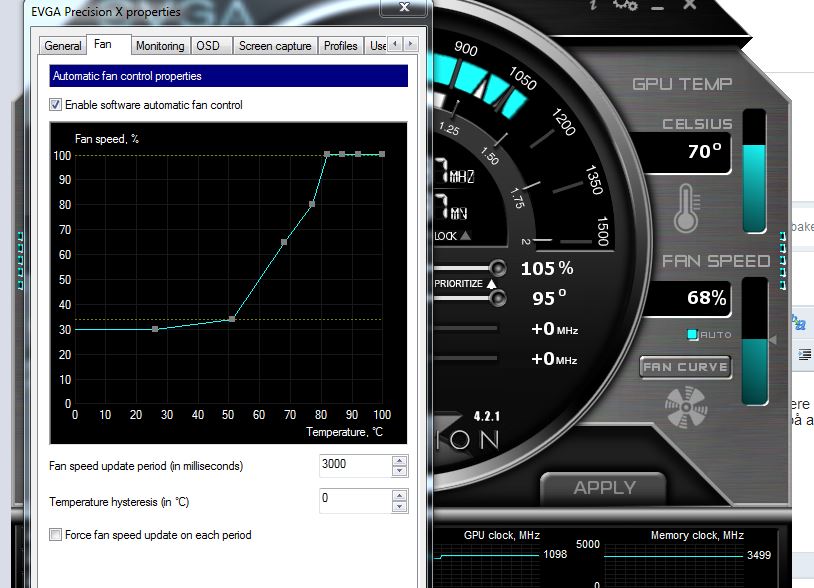This screenshot has width=814, height=588.
Task: Click the thermometer icon under GPU TEMP
Action: pyautogui.click(x=686, y=209)
